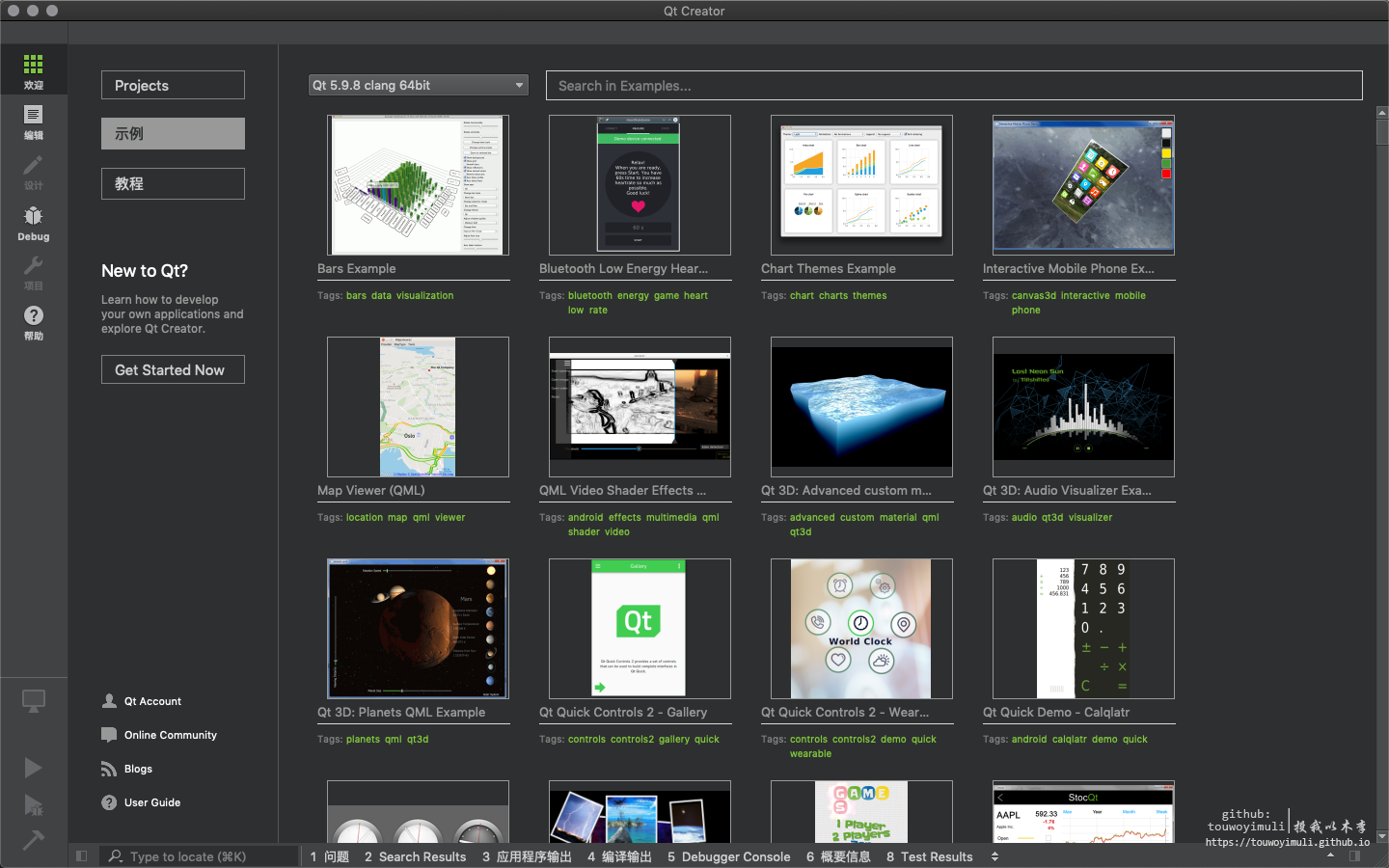Open the Qt 3D Advanced custom material thumbnail
Viewport: 1389px width, 868px height.
click(x=861, y=407)
